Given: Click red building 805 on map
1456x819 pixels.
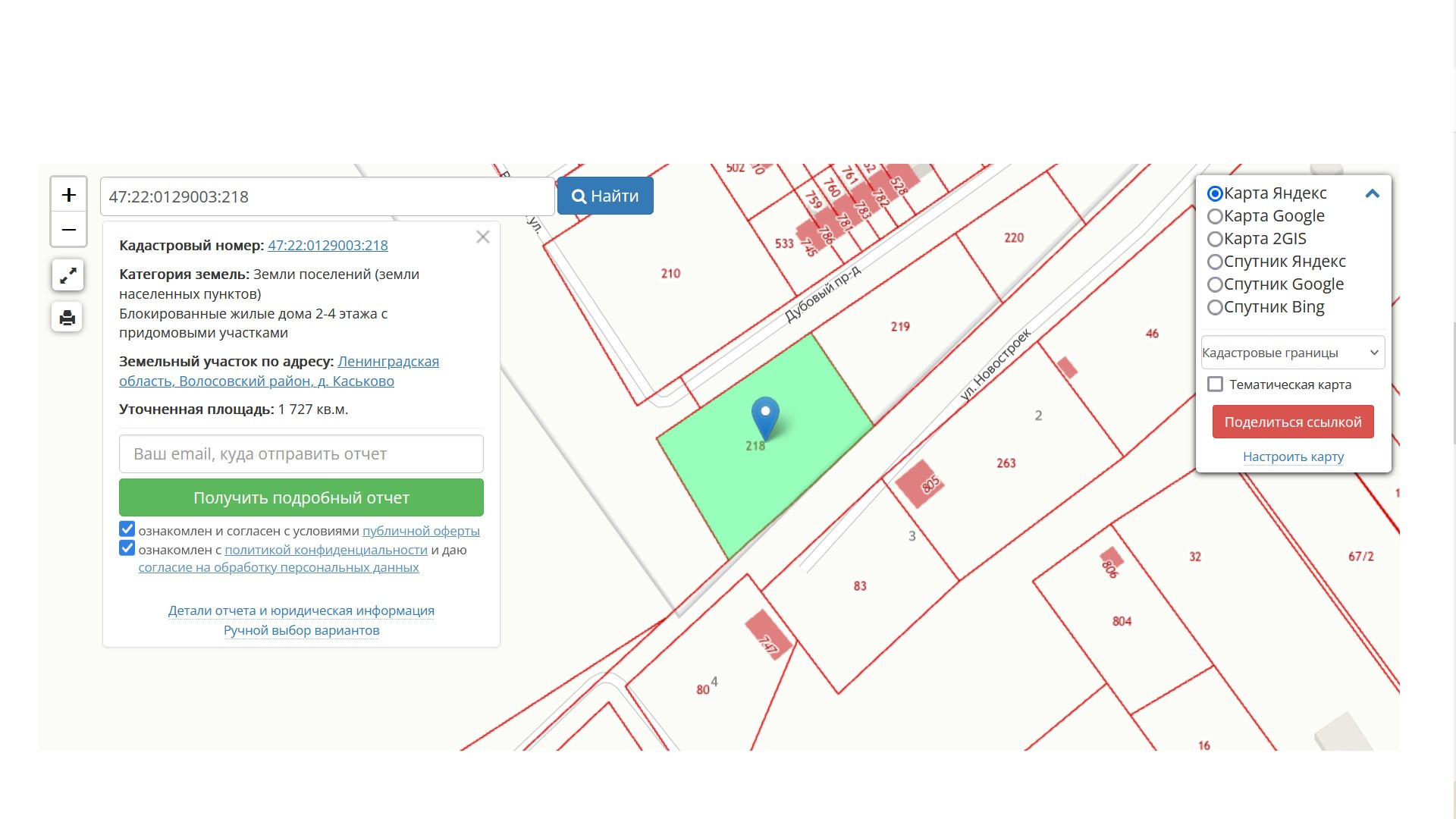Looking at the screenshot, I should [919, 484].
